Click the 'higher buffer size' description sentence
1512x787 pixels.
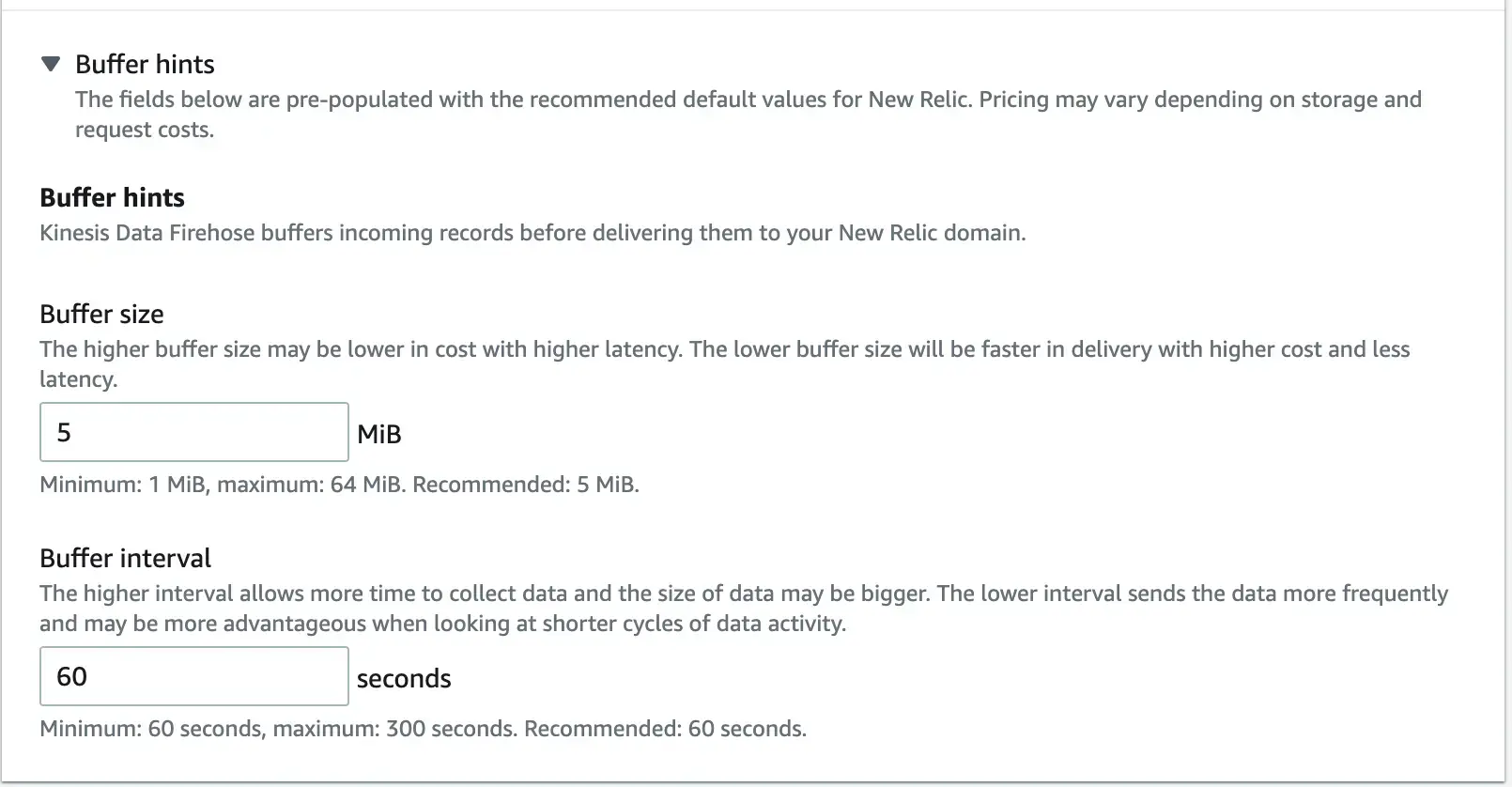pyautogui.click(x=361, y=349)
